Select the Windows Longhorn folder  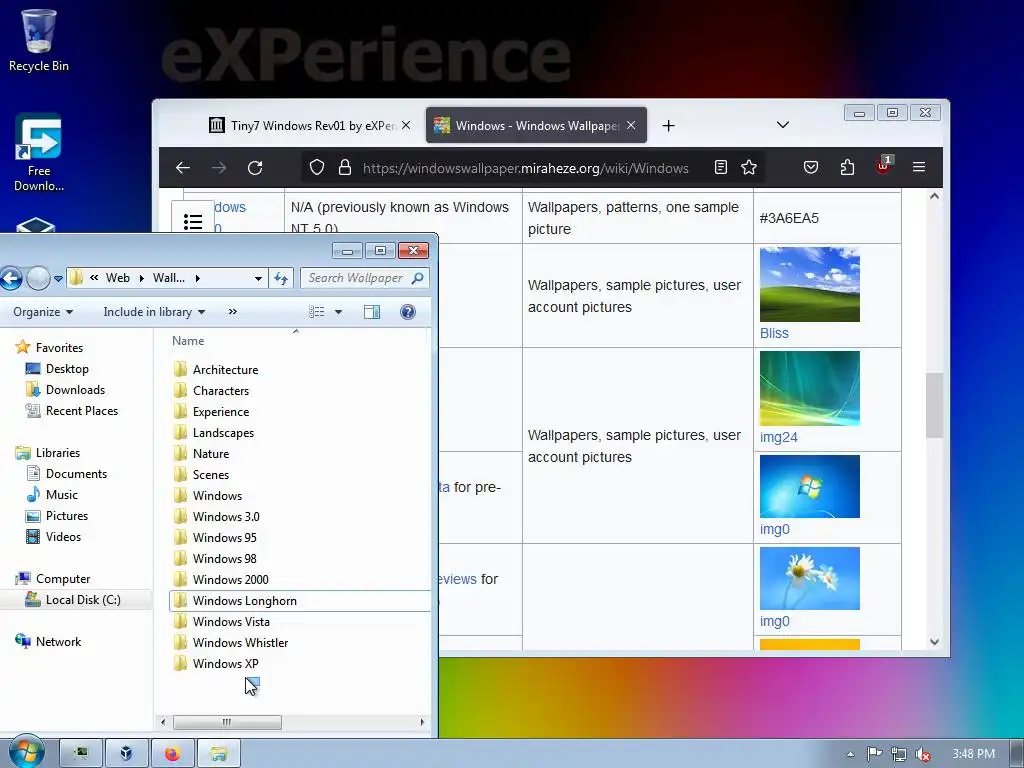[299, 601]
